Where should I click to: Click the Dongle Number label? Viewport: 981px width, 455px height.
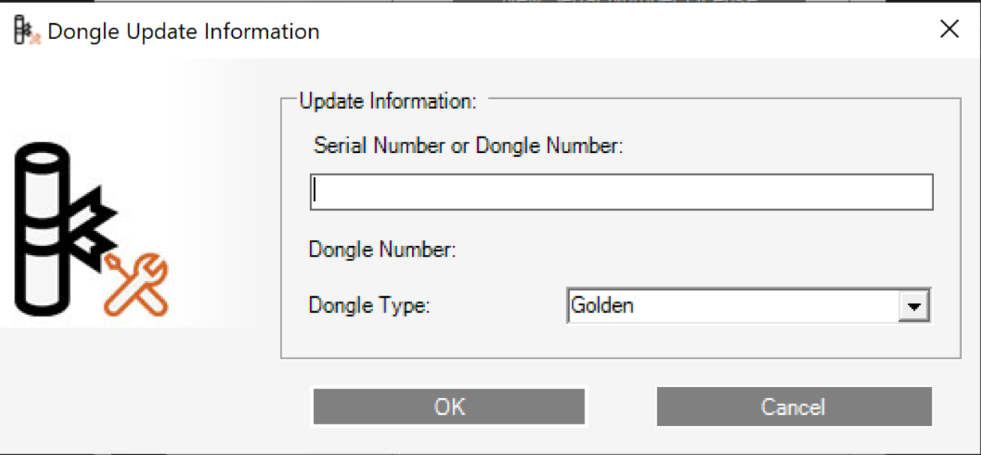383,250
